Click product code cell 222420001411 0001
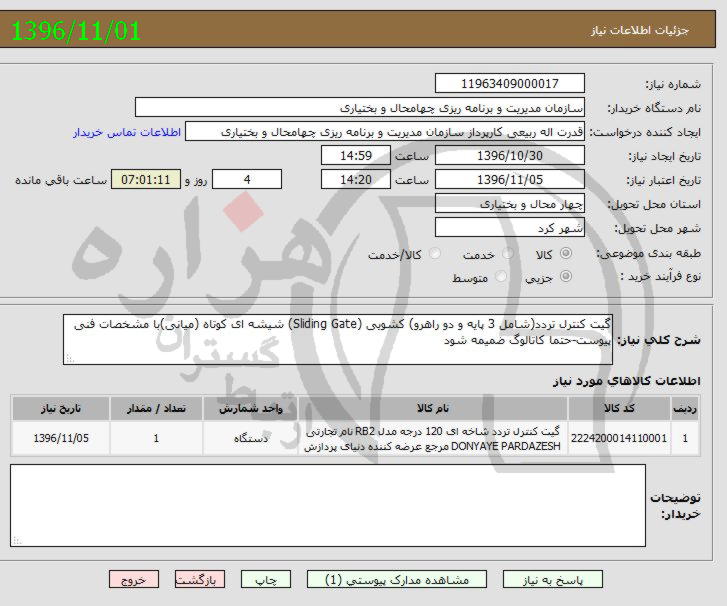Viewport: 727px width, 606px height. click(x=619, y=438)
